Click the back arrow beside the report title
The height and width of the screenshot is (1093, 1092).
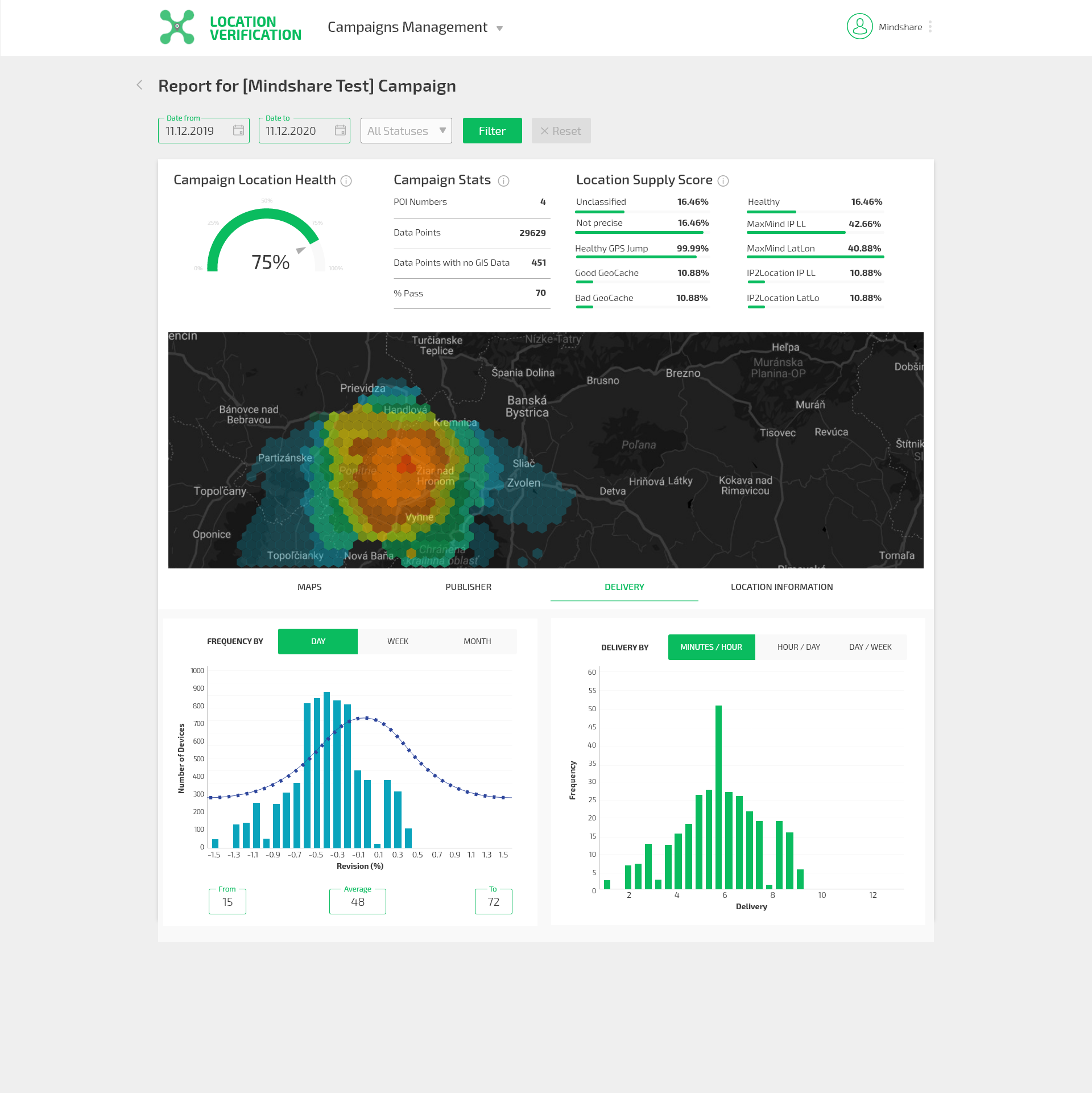[139, 85]
